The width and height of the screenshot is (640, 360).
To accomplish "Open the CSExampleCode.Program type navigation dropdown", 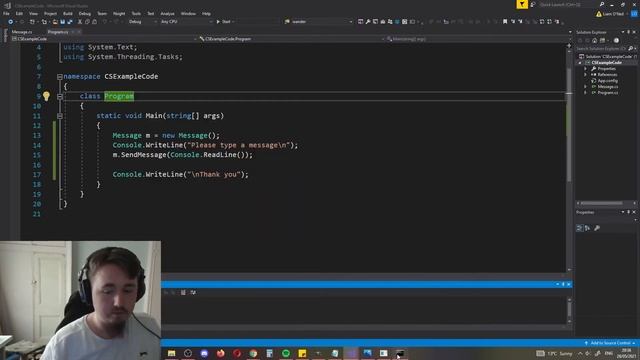I will (291, 39).
